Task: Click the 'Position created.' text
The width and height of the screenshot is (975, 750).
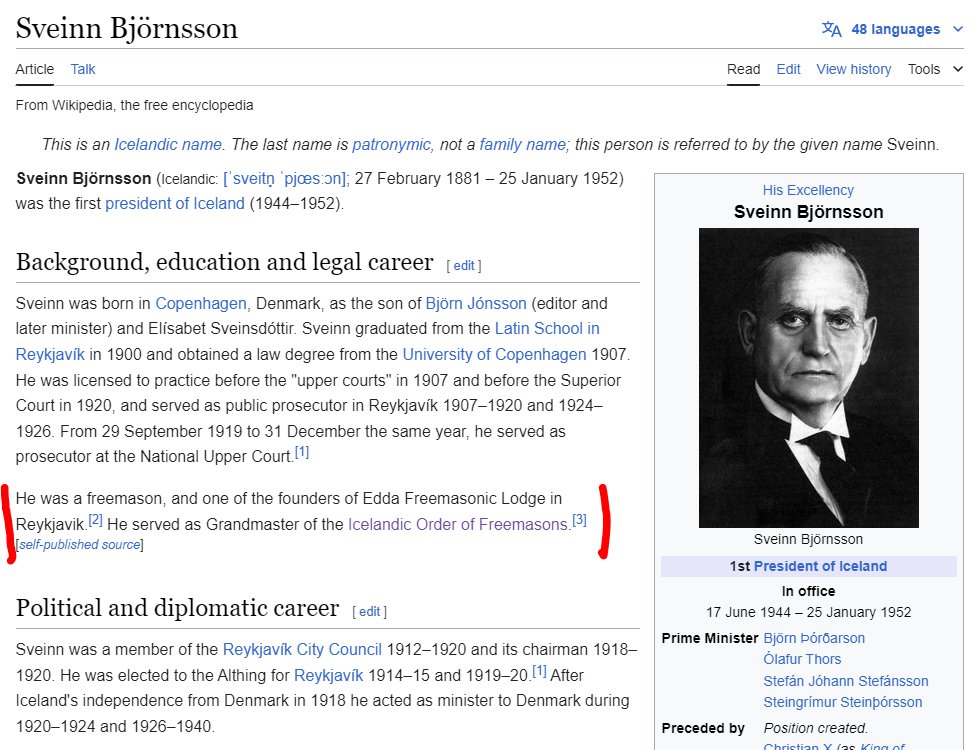Action: click(x=816, y=728)
